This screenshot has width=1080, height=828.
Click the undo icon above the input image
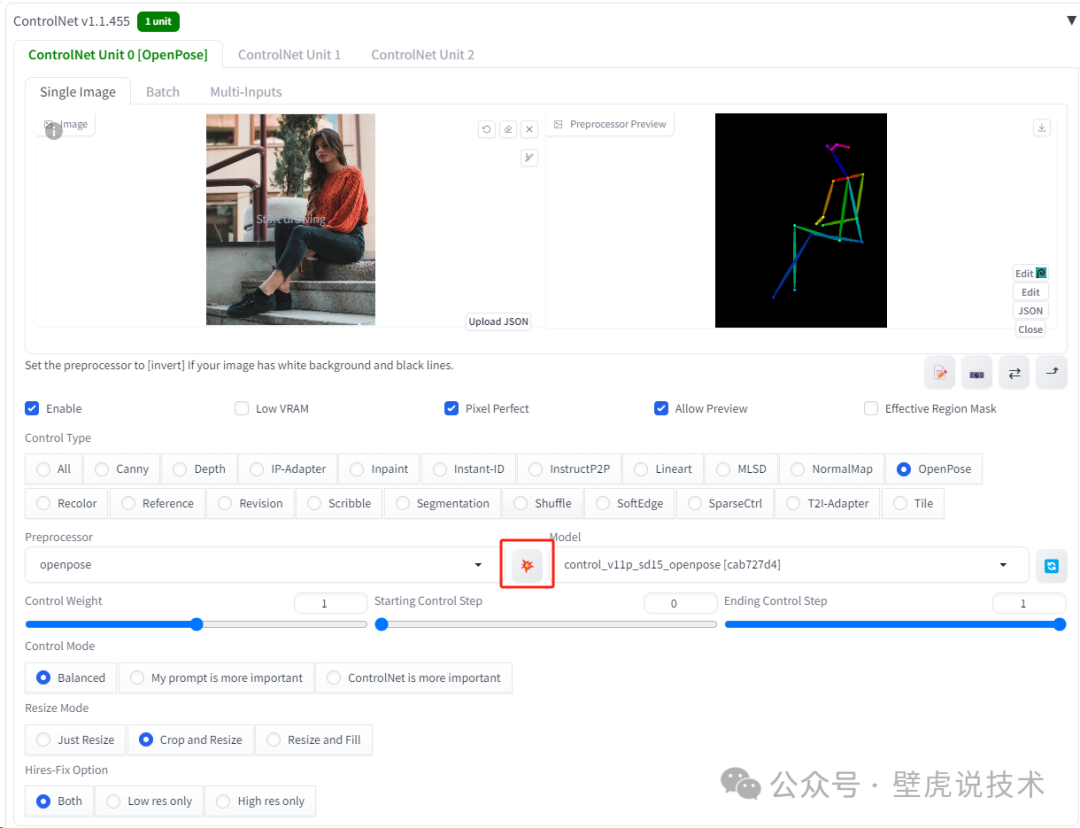click(x=486, y=129)
